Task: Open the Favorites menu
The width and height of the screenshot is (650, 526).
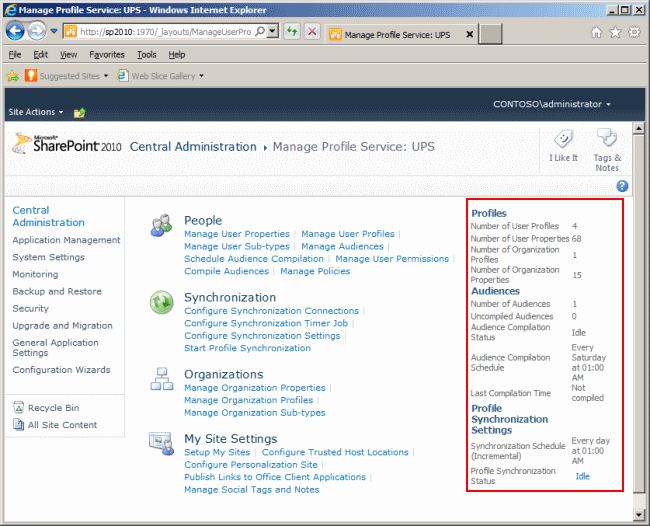Action: coord(107,55)
